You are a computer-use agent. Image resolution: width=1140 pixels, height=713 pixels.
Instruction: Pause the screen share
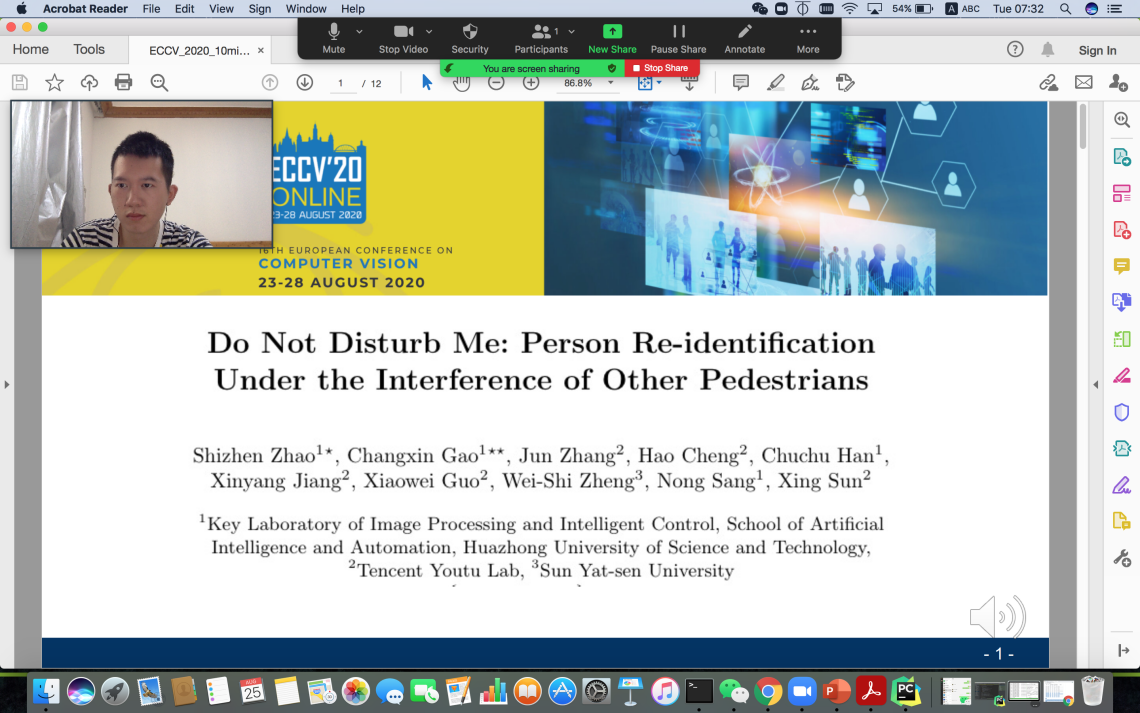[678, 38]
